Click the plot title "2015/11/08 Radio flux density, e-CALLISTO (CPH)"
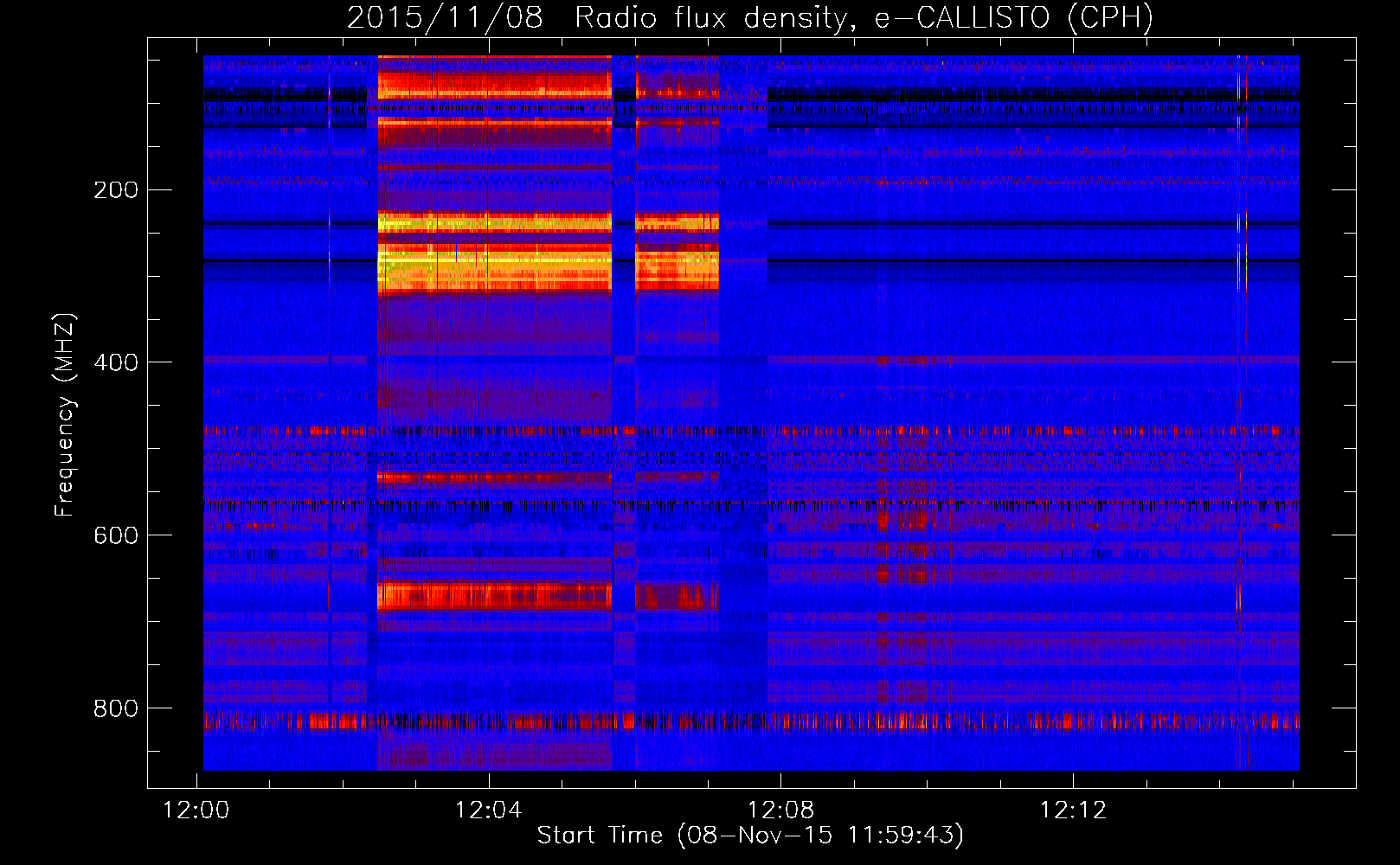The height and width of the screenshot is (865, 1400). click(x=750, y=18)
